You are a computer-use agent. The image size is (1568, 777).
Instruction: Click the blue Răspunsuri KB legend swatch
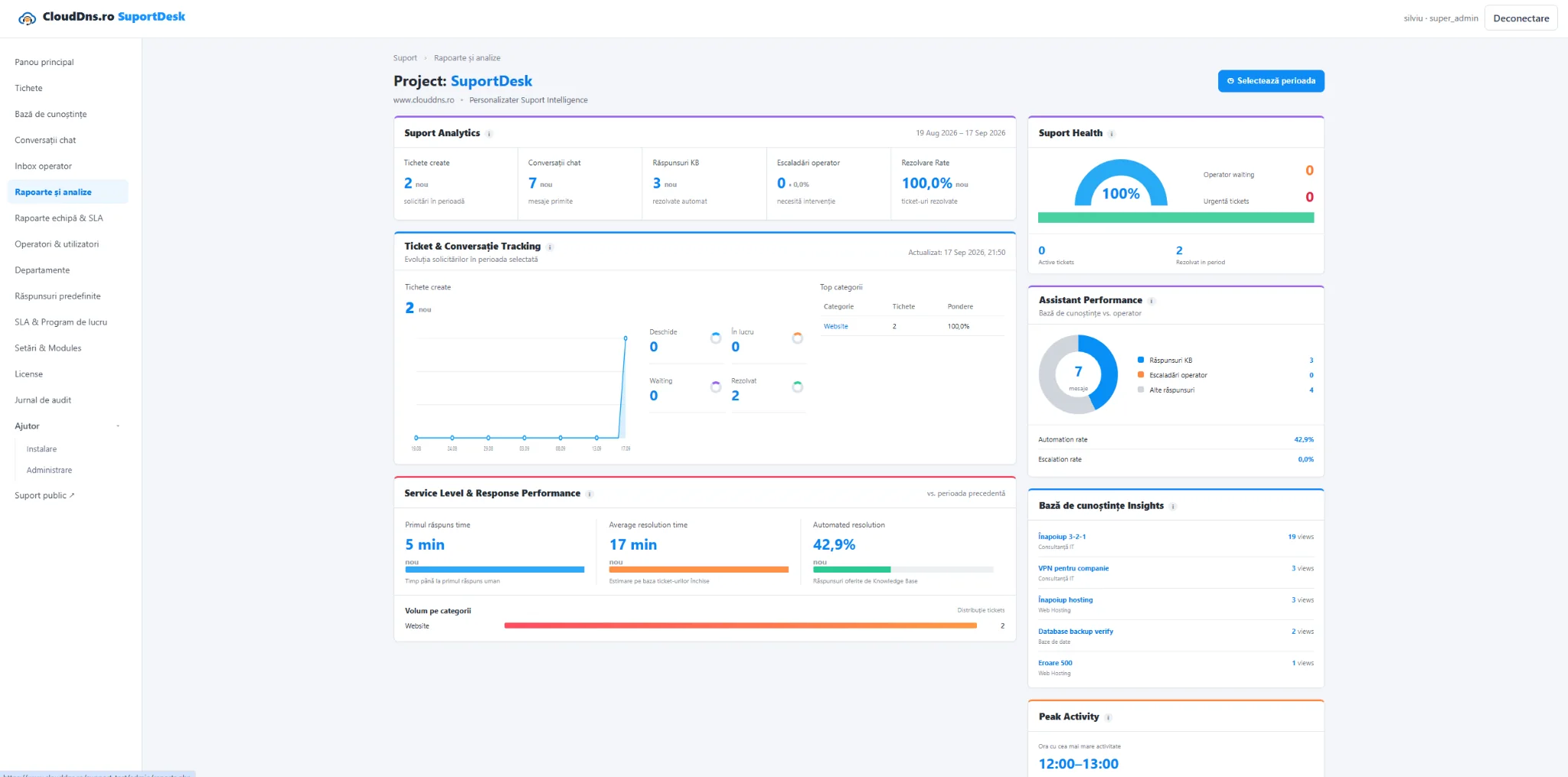pos(1141,360)
